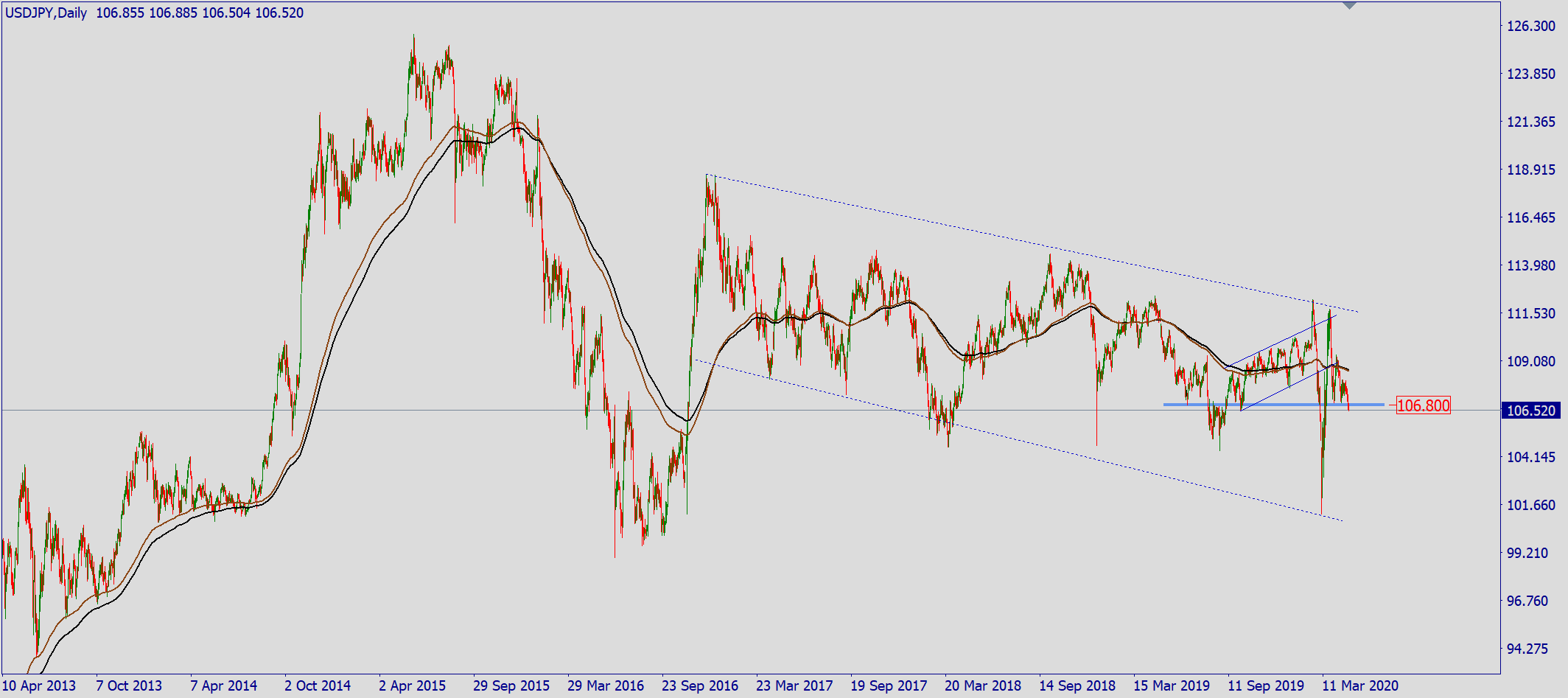Click the 29 Mar 2016 date label

click(606, 686)
